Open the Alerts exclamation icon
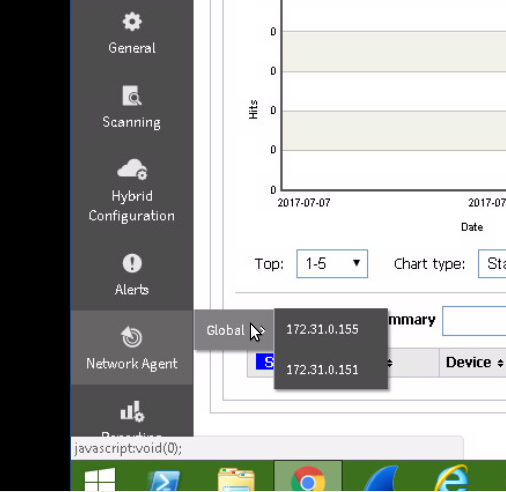 (132, 263)
